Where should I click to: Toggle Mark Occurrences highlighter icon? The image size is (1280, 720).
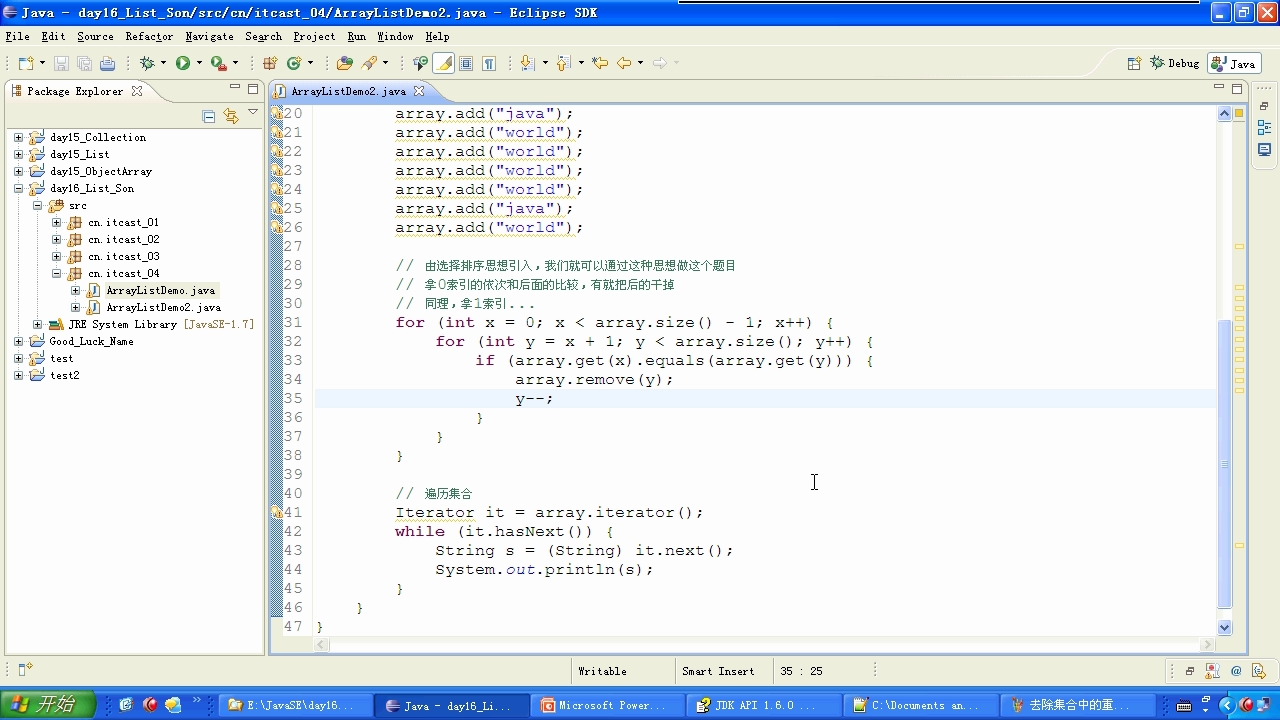click(x=444, y=63)
